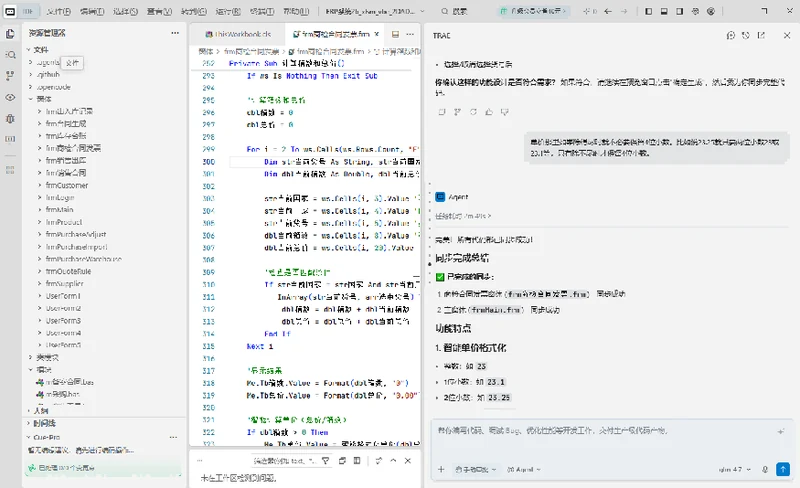The width and height of the screenshot is (800, 488).
Task: Open the 选择(S) menu
Action: [x=125, y=11]
